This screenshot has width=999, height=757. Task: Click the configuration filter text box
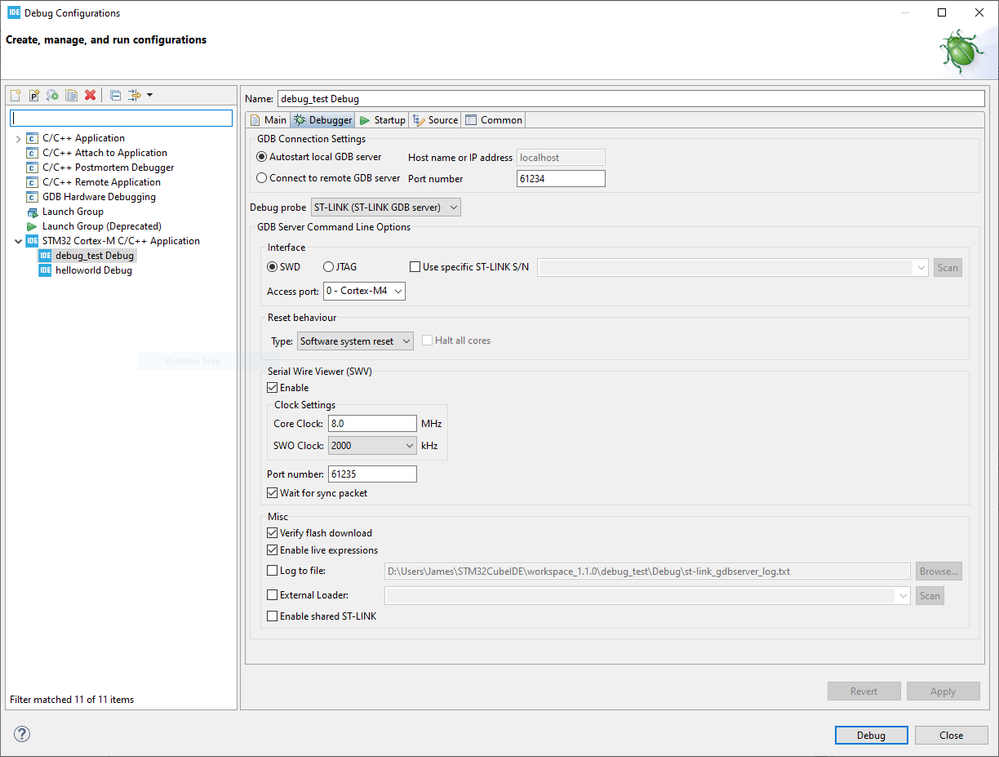click(121, 118)
